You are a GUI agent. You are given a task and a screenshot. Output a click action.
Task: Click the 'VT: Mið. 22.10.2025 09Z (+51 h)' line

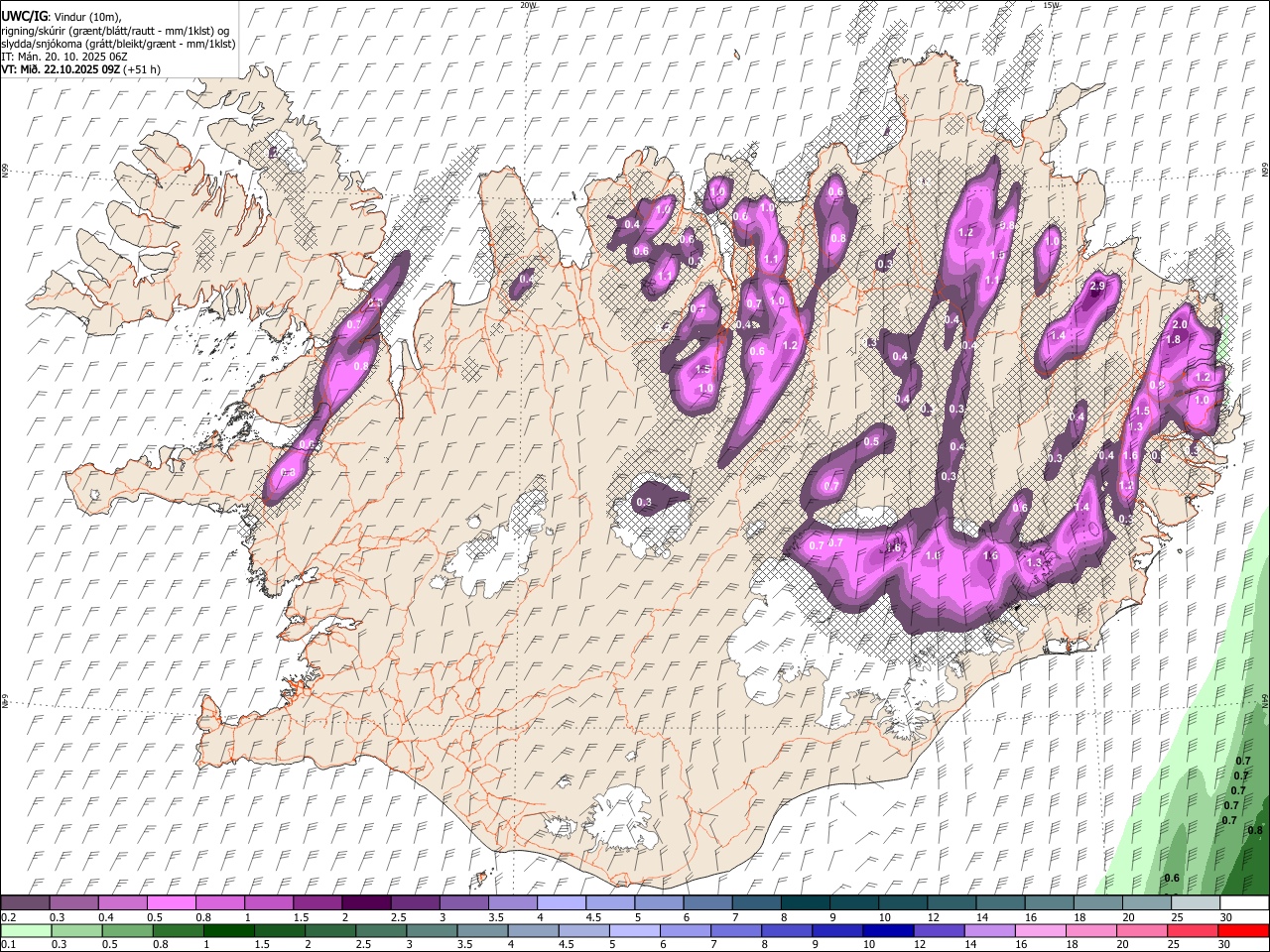tap(80, 69)
